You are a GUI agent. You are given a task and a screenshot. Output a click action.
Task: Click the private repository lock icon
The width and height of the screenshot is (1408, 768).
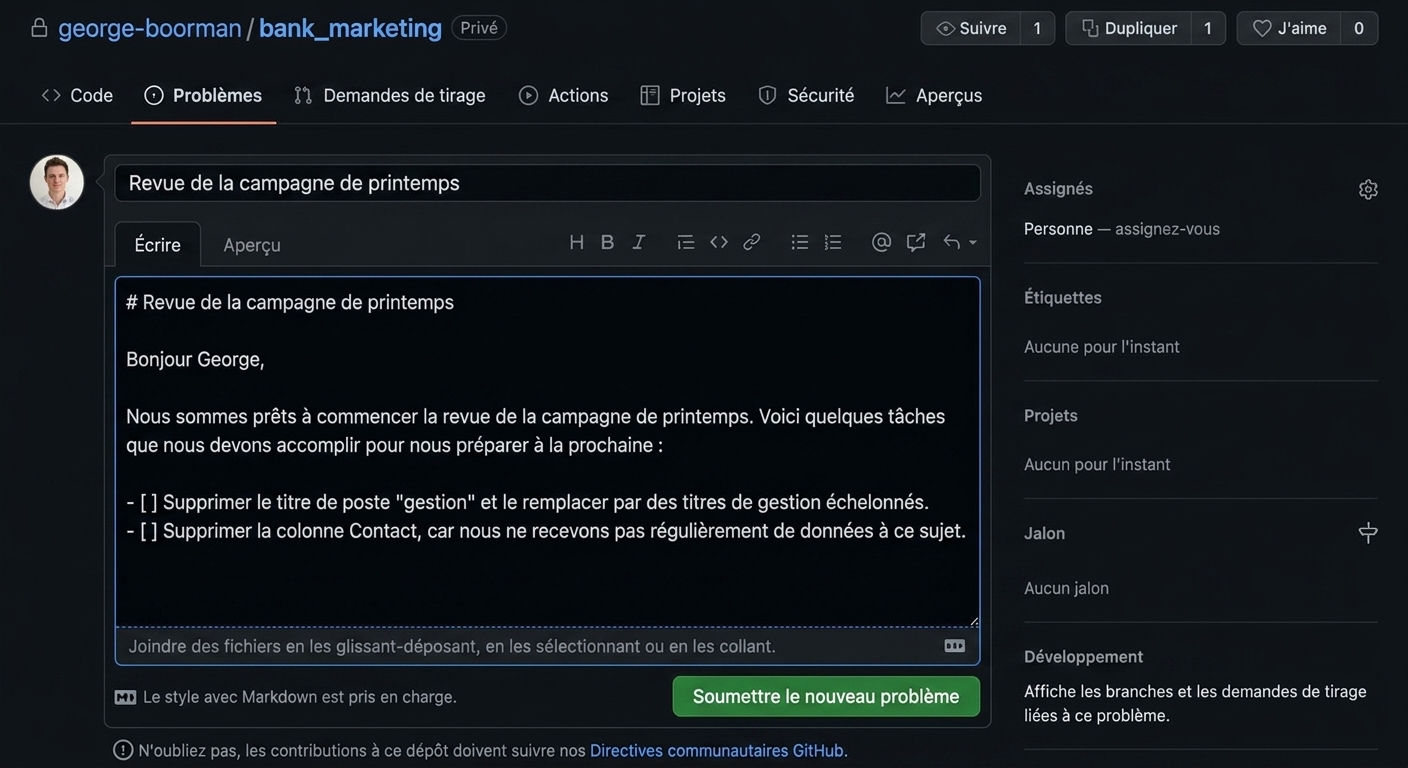(39, 28)
